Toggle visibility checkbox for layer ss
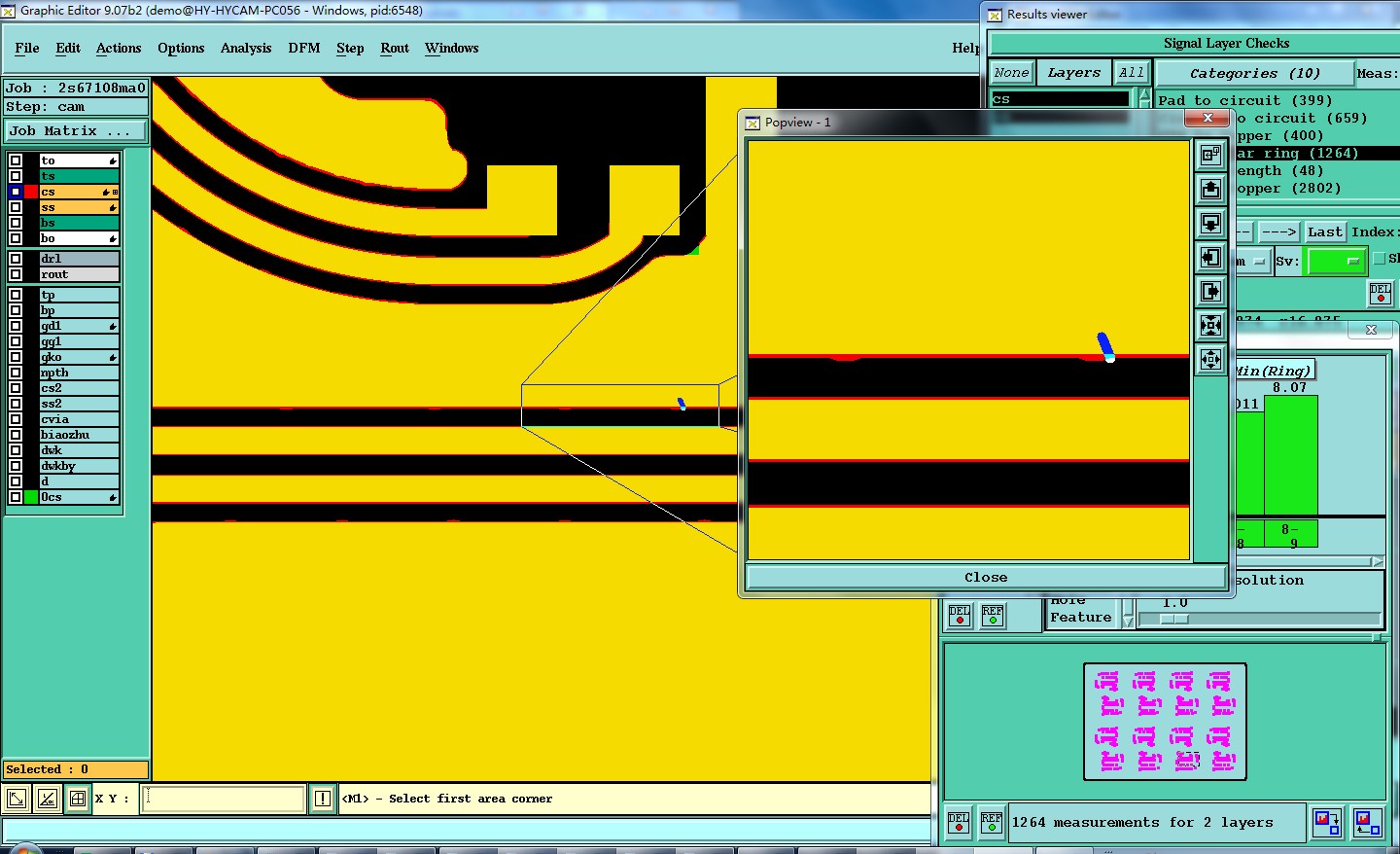Viewport: 1400px width, 854px height. point(16,207)
